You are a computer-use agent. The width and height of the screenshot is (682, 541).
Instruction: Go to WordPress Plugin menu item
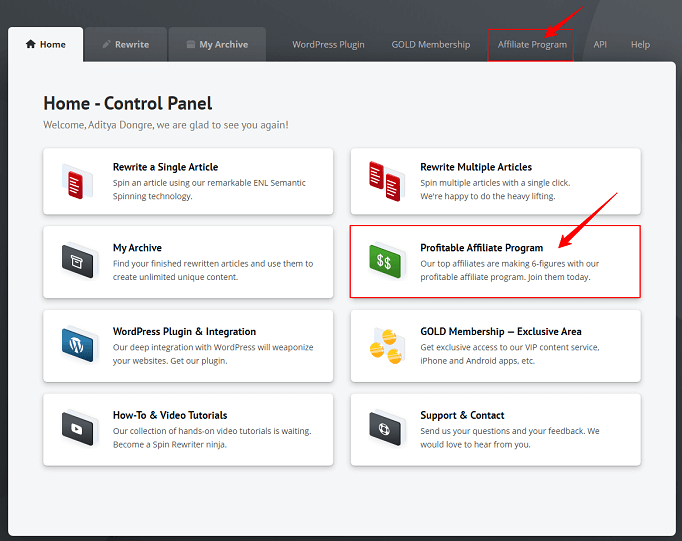pyautogui.click(x=328, y=44)
